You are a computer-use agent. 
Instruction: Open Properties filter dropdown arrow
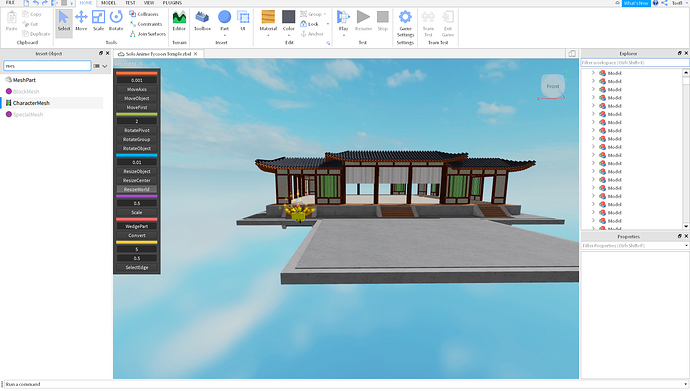(686, 246)
